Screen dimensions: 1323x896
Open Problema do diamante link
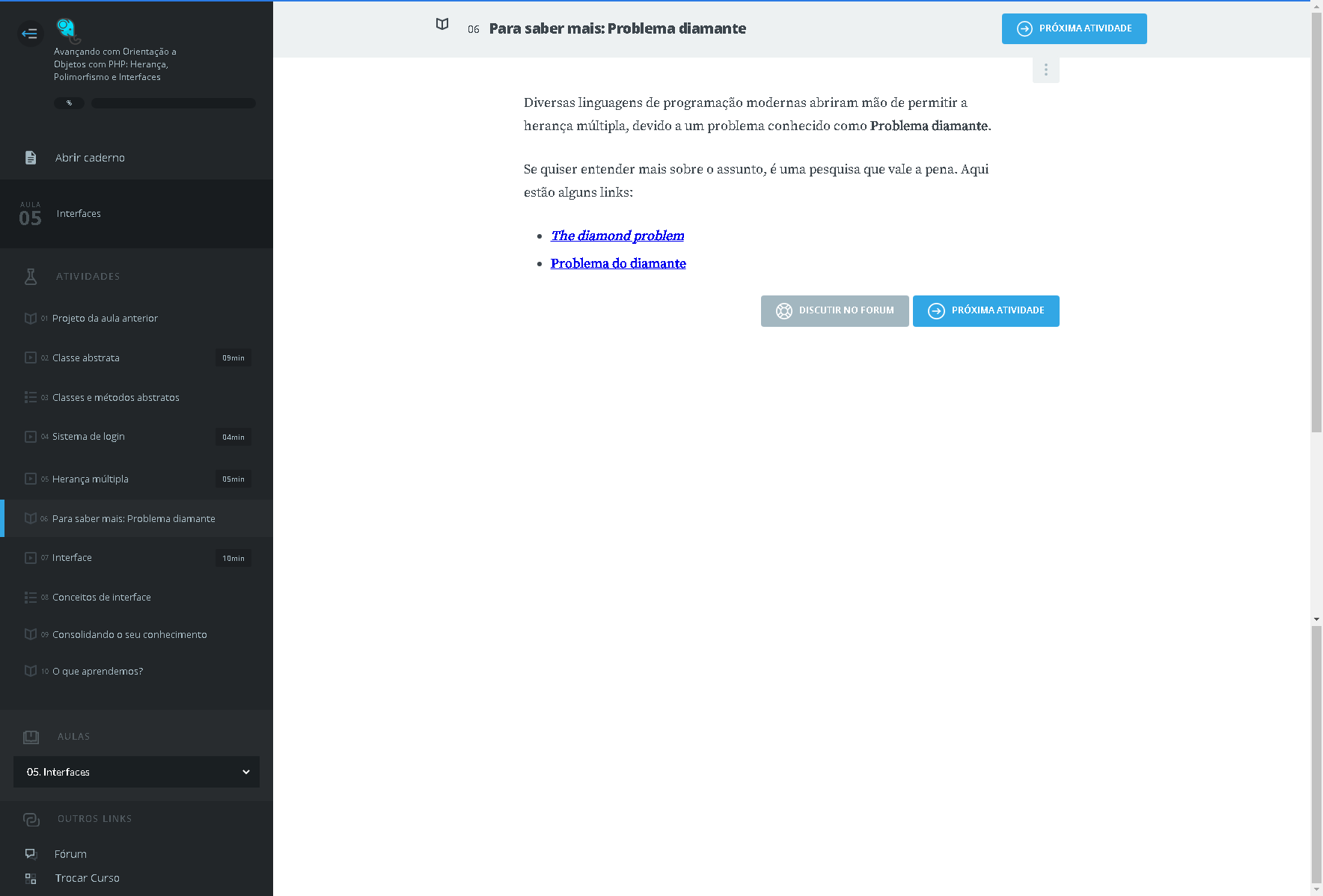coord(618,263)
